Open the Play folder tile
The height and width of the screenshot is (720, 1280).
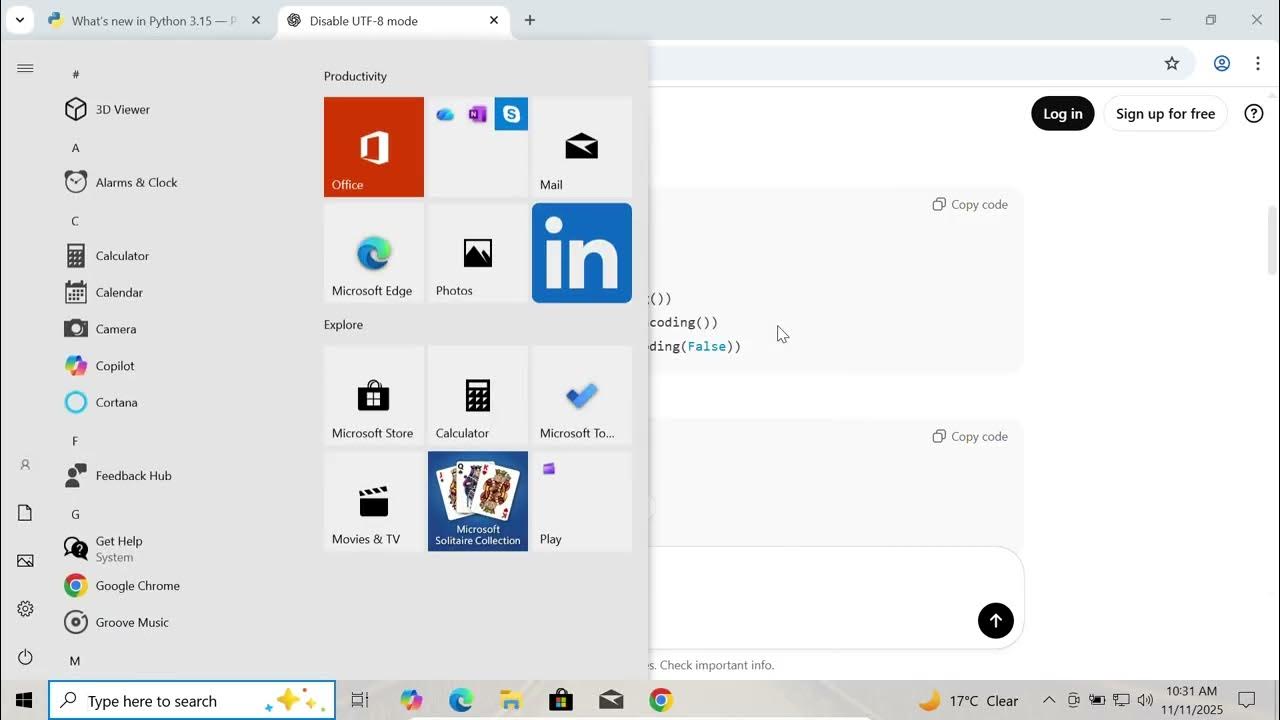click(x=582, y=501)
